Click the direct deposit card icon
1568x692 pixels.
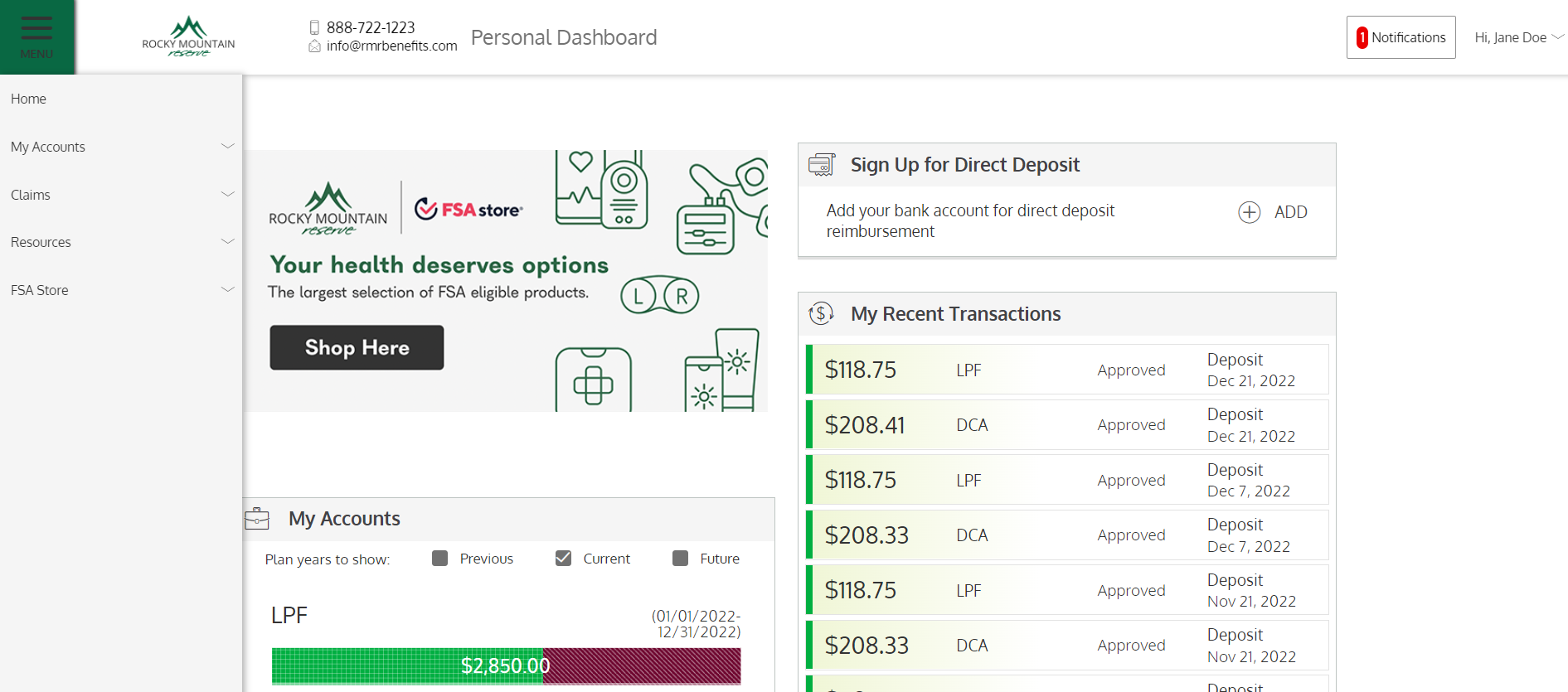click(x=822, y=164)
